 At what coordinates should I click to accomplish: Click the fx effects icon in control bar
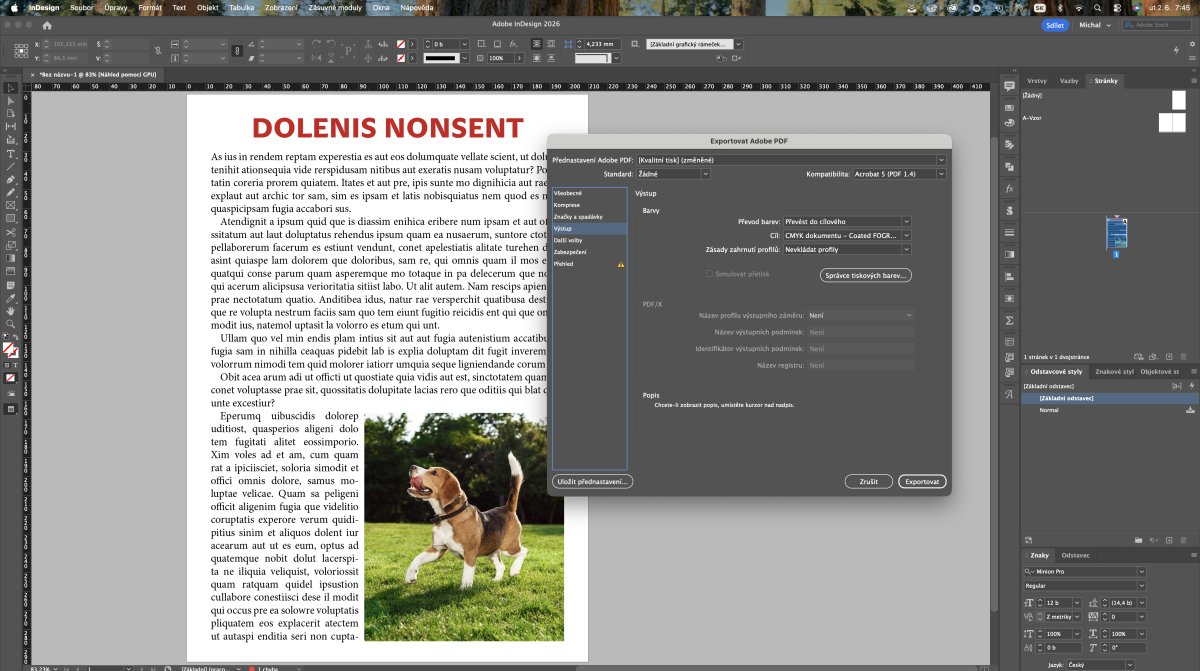pos(512,44)
